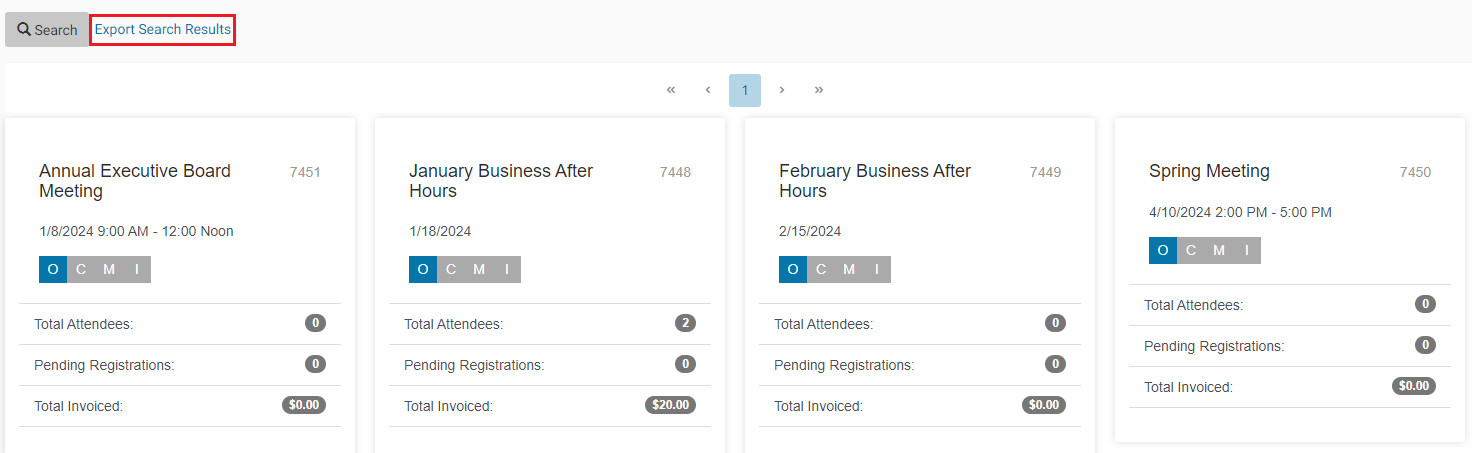This screenshot has height=453, width=1472.
Task: Select page 1 in pagination
Action: coord(745,90)
